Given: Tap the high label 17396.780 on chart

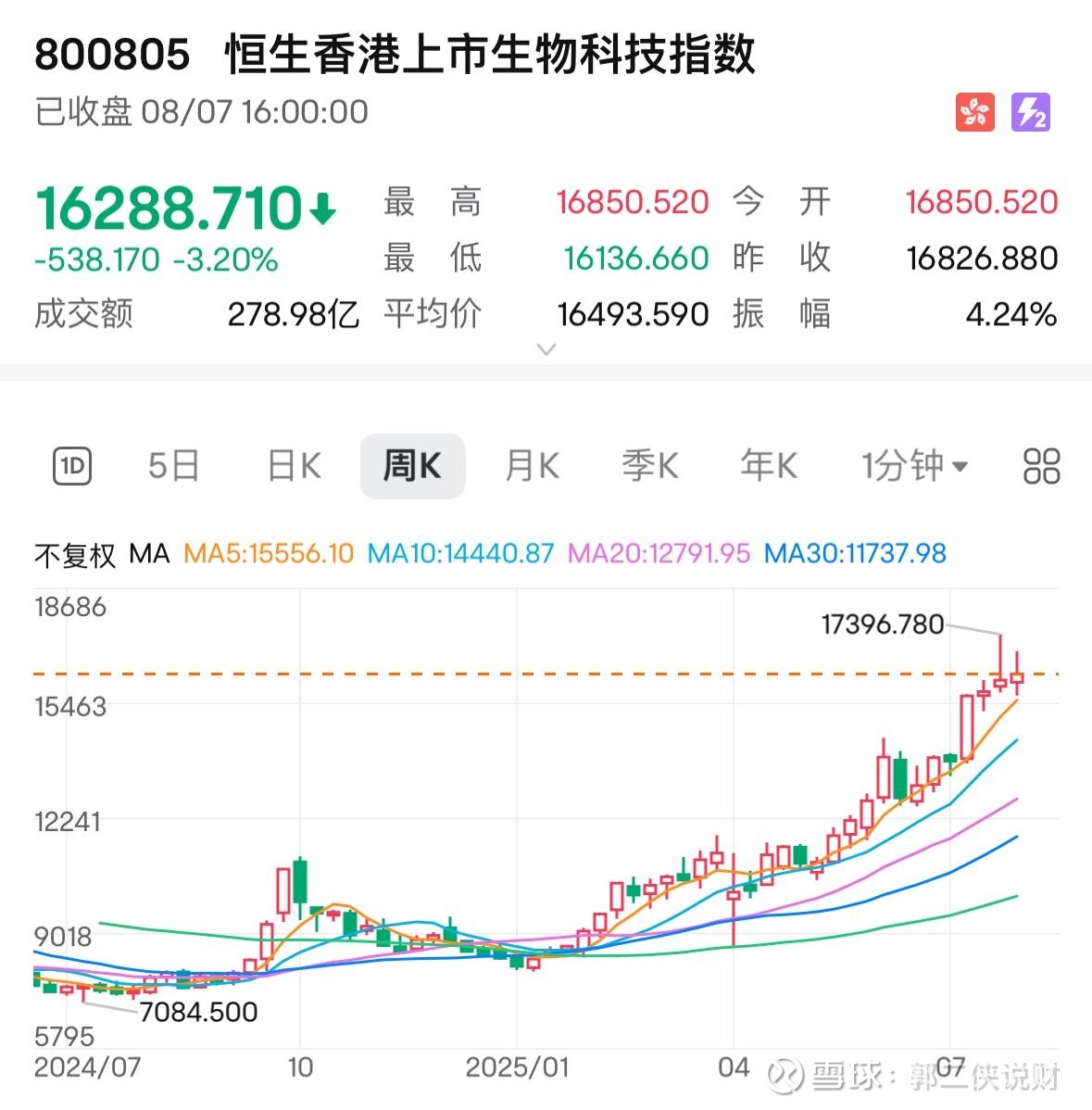Looking at the screenshot, I should [883, 624].
